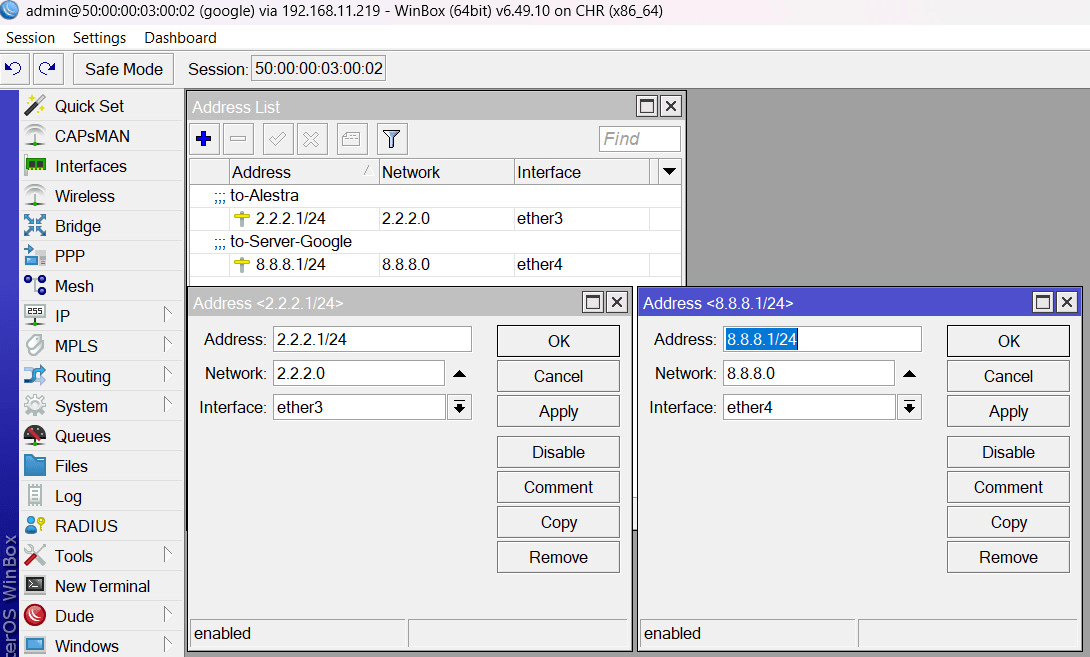1090x657 pixels.
Task: Click the Network column header
Action: (x=446, y=172)
